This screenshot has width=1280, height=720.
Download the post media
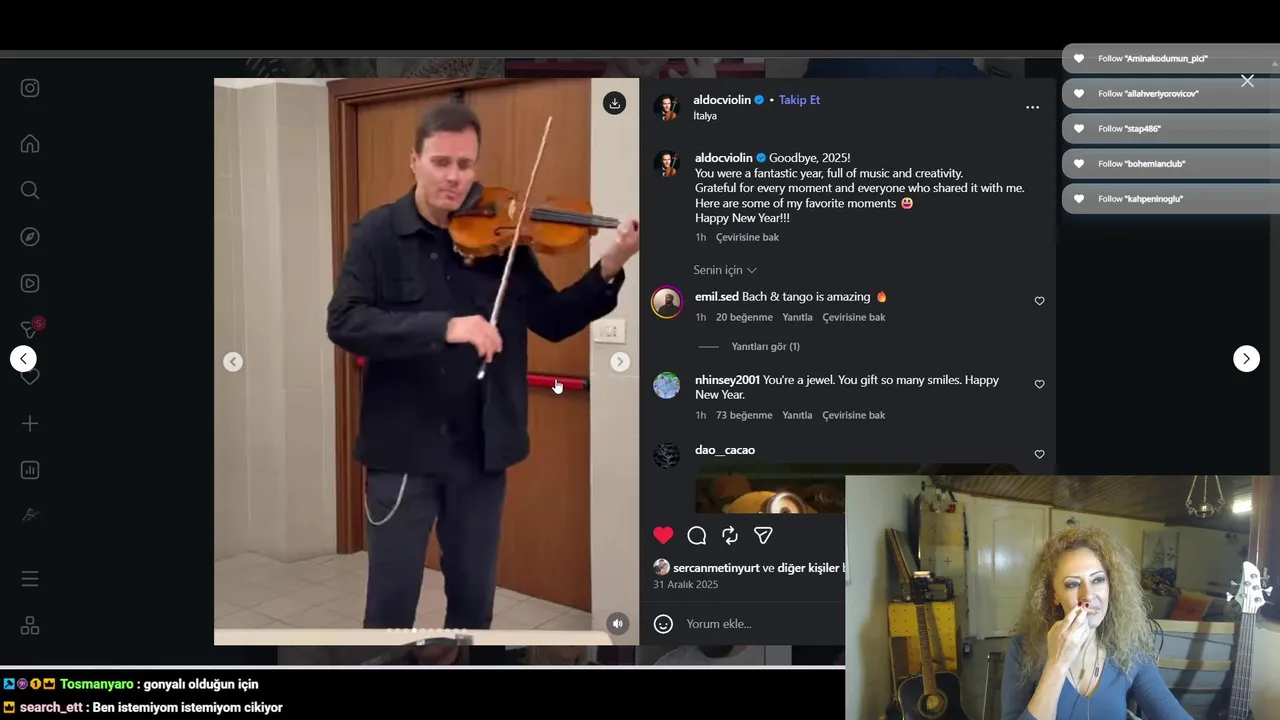click(x=614, y=103)
